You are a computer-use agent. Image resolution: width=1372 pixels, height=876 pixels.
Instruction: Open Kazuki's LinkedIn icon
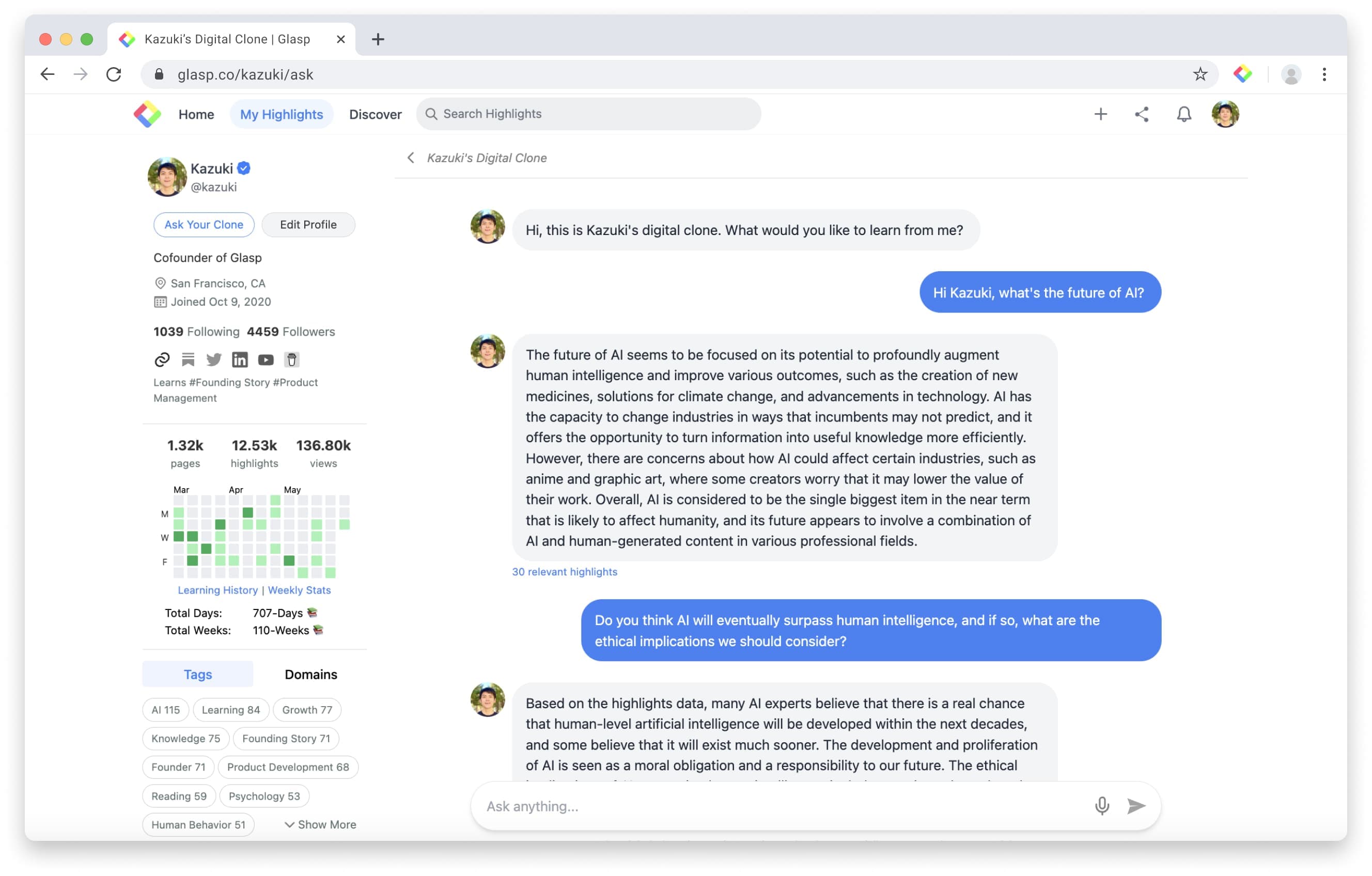tap(240, 359)
